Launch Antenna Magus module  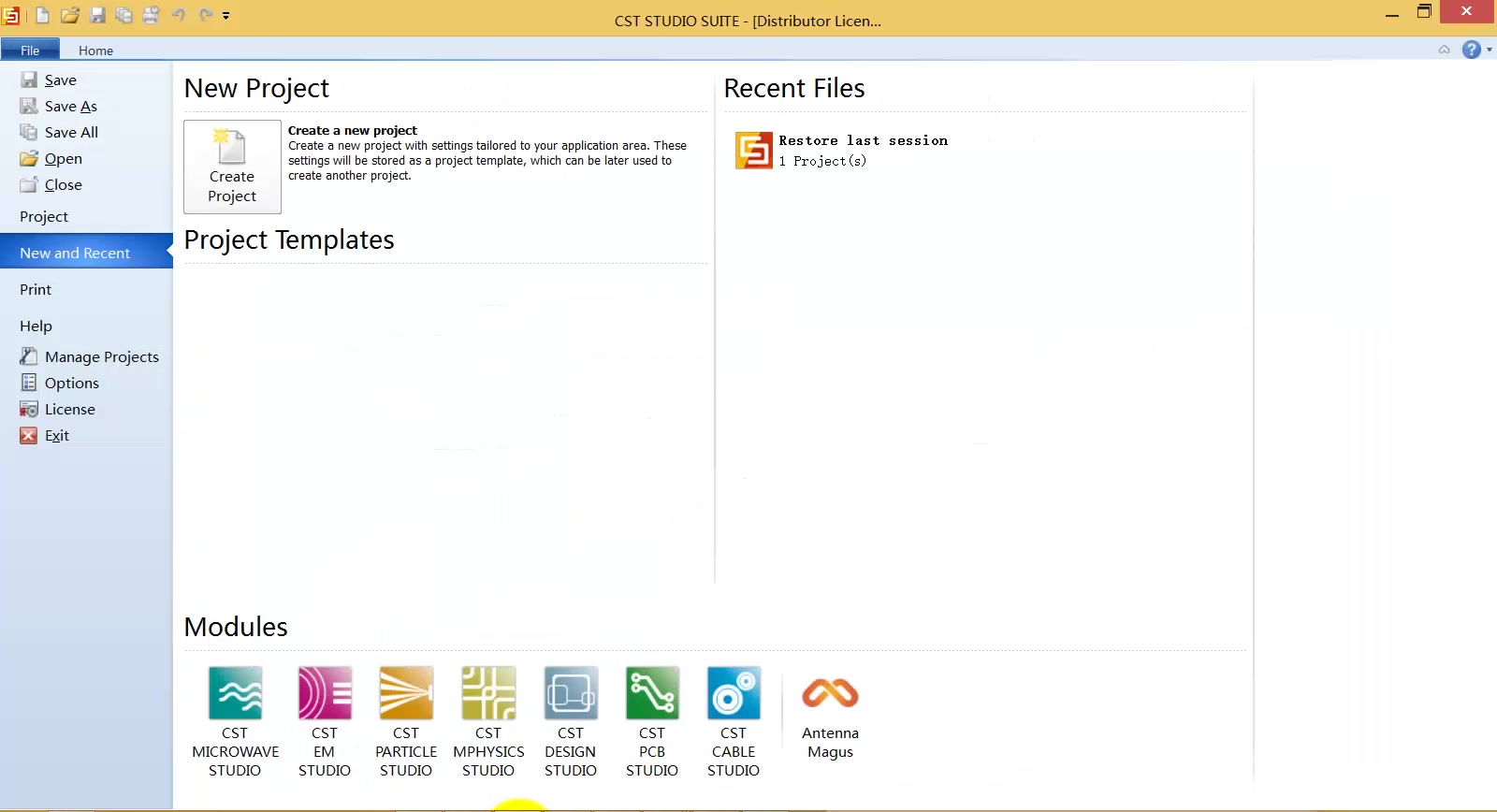tap(830, 718)
